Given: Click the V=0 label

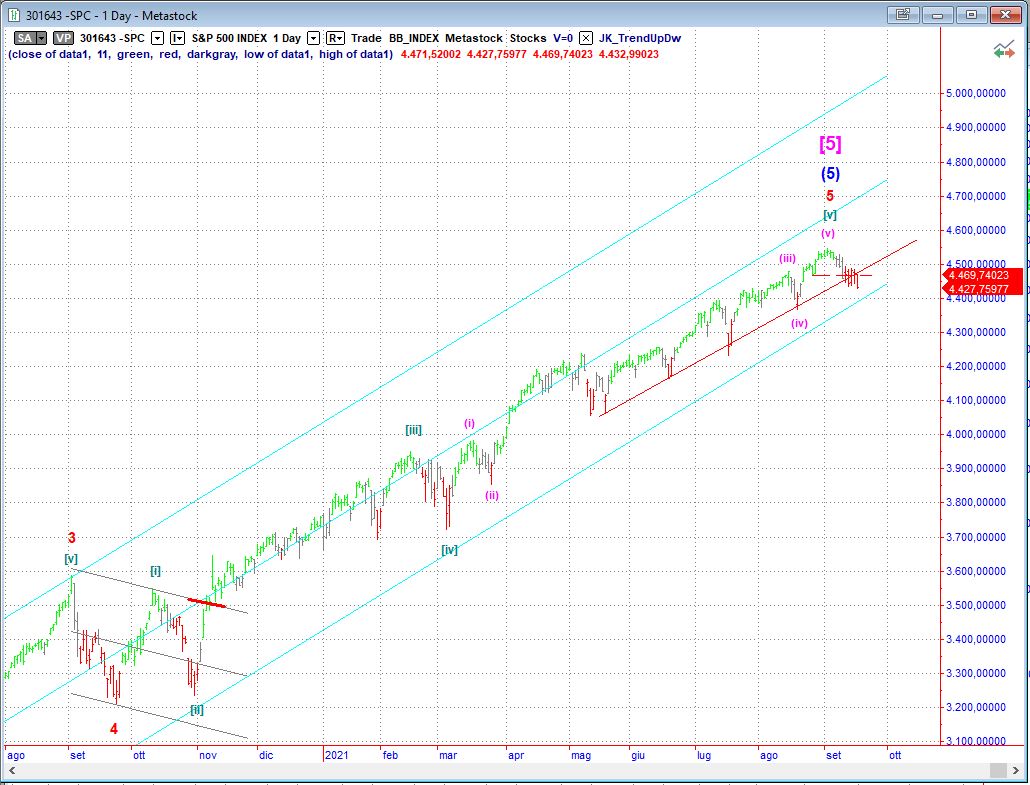Looking at the screenshot, I should click(x=562, y=38).
